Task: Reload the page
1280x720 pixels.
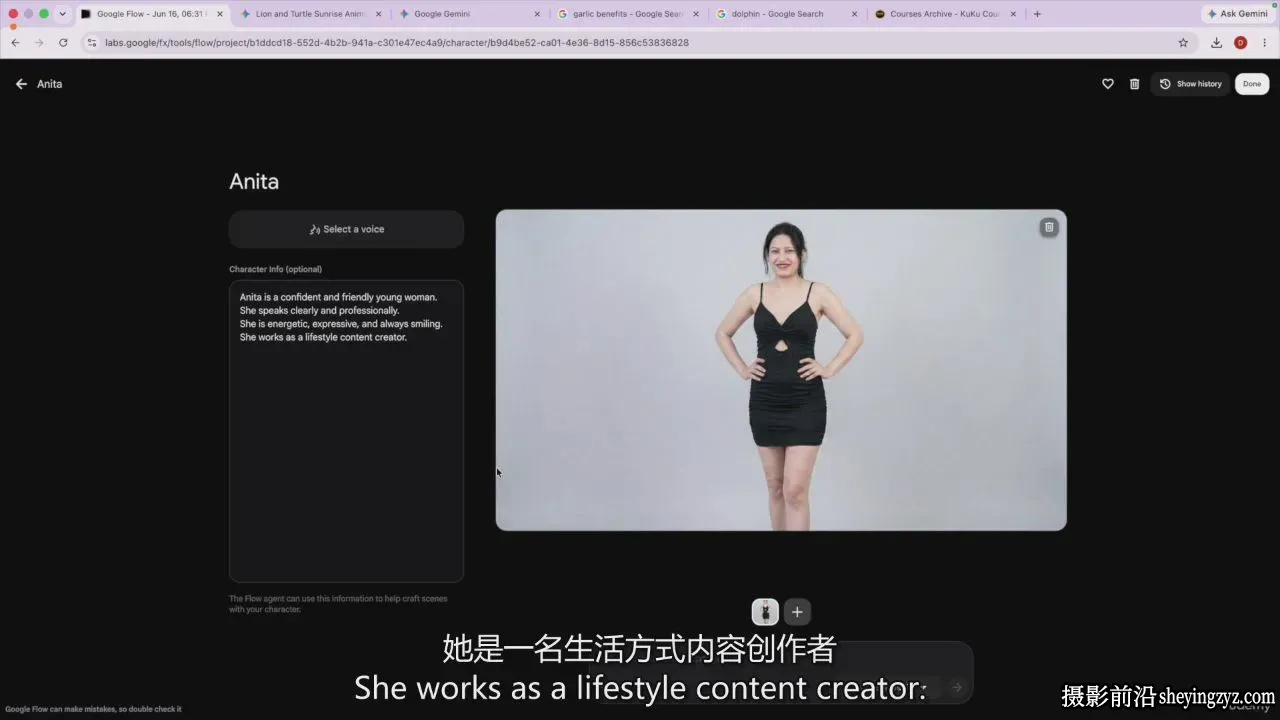Action: pos(63,43)
